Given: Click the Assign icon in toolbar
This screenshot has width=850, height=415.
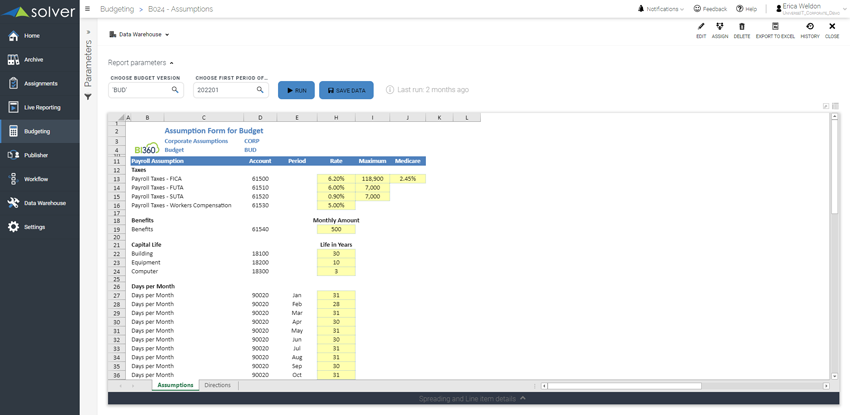Looking at the screenshot, I should point(719,27).
